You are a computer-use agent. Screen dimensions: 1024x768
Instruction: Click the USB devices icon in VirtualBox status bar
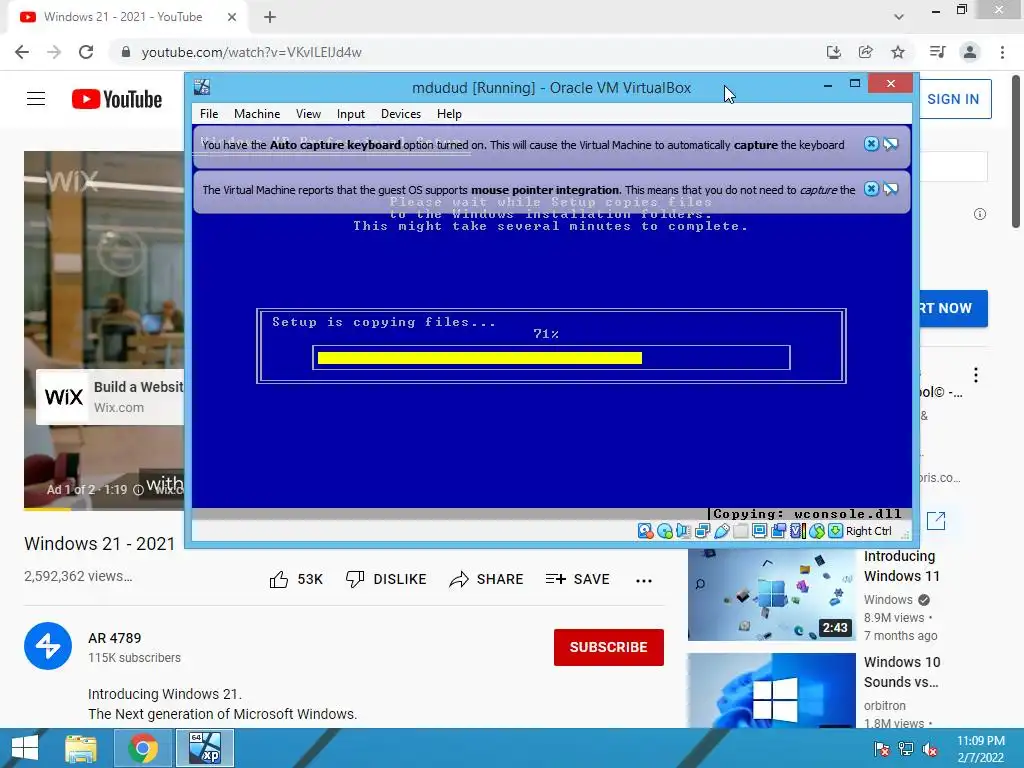(x=722, y=531)
